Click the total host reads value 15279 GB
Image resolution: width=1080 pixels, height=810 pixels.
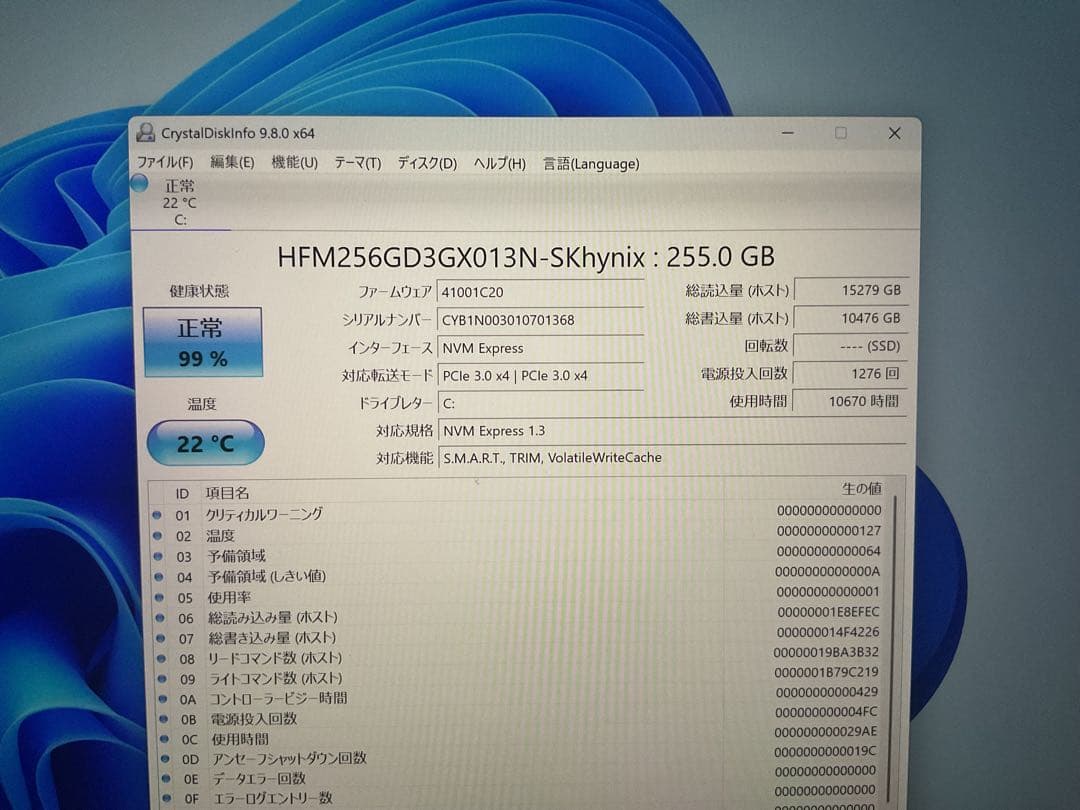(x=851, y=290)
